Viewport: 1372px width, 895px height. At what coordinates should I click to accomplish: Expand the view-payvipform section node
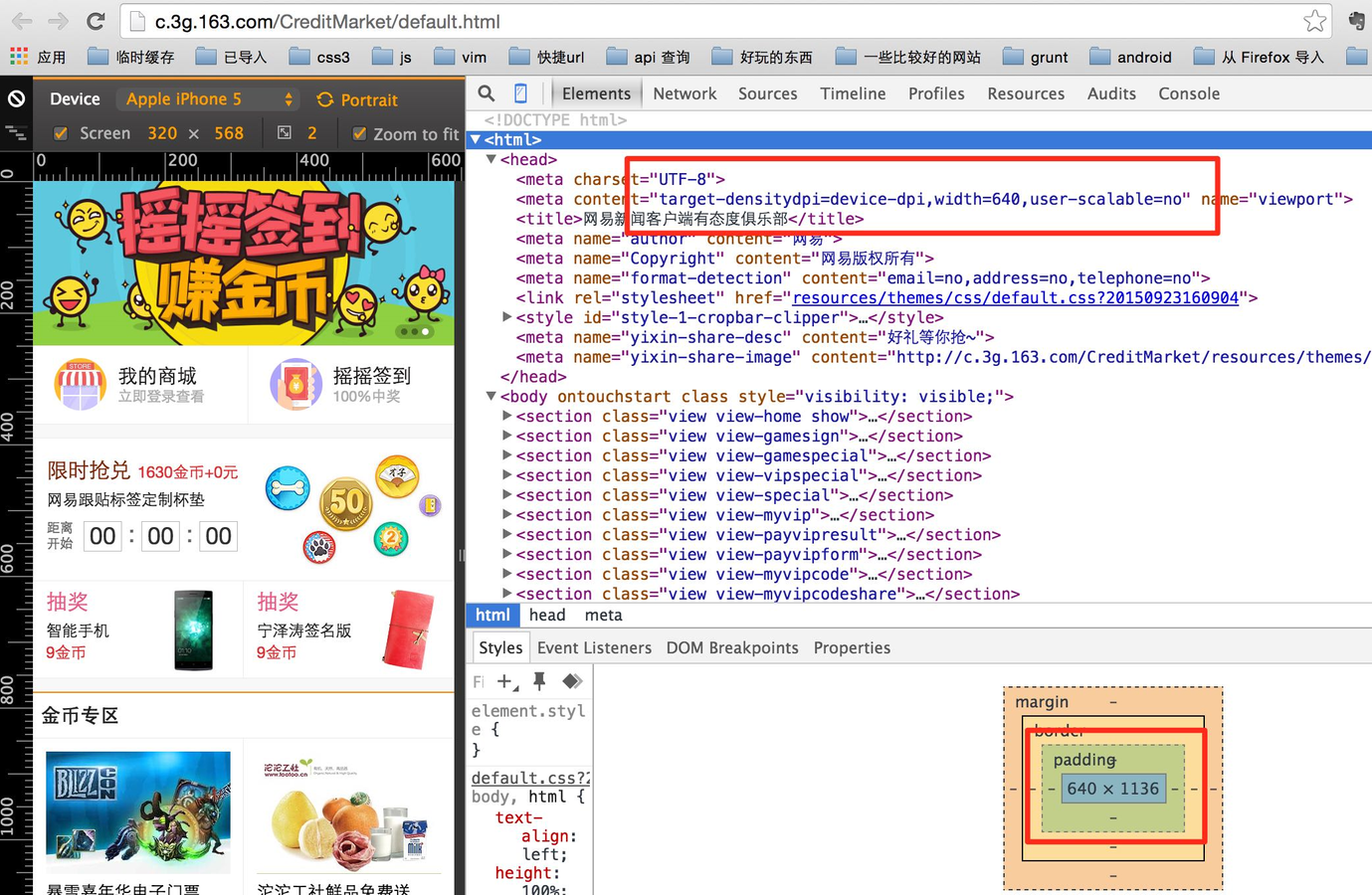pos(507,554)
